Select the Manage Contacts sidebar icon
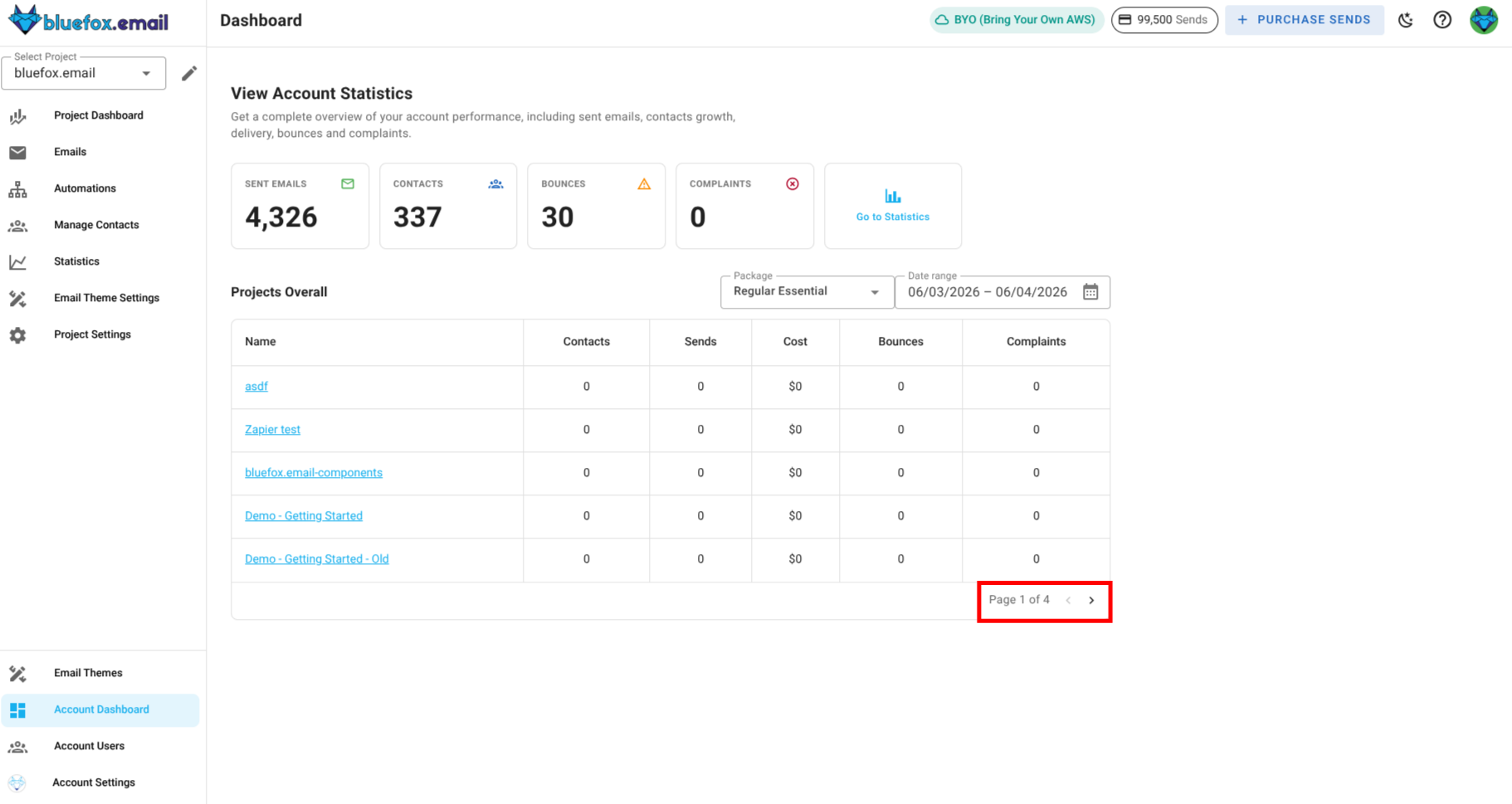This screenshot has height=804, width=1512. pyautogui.click(x=17, y=225)
